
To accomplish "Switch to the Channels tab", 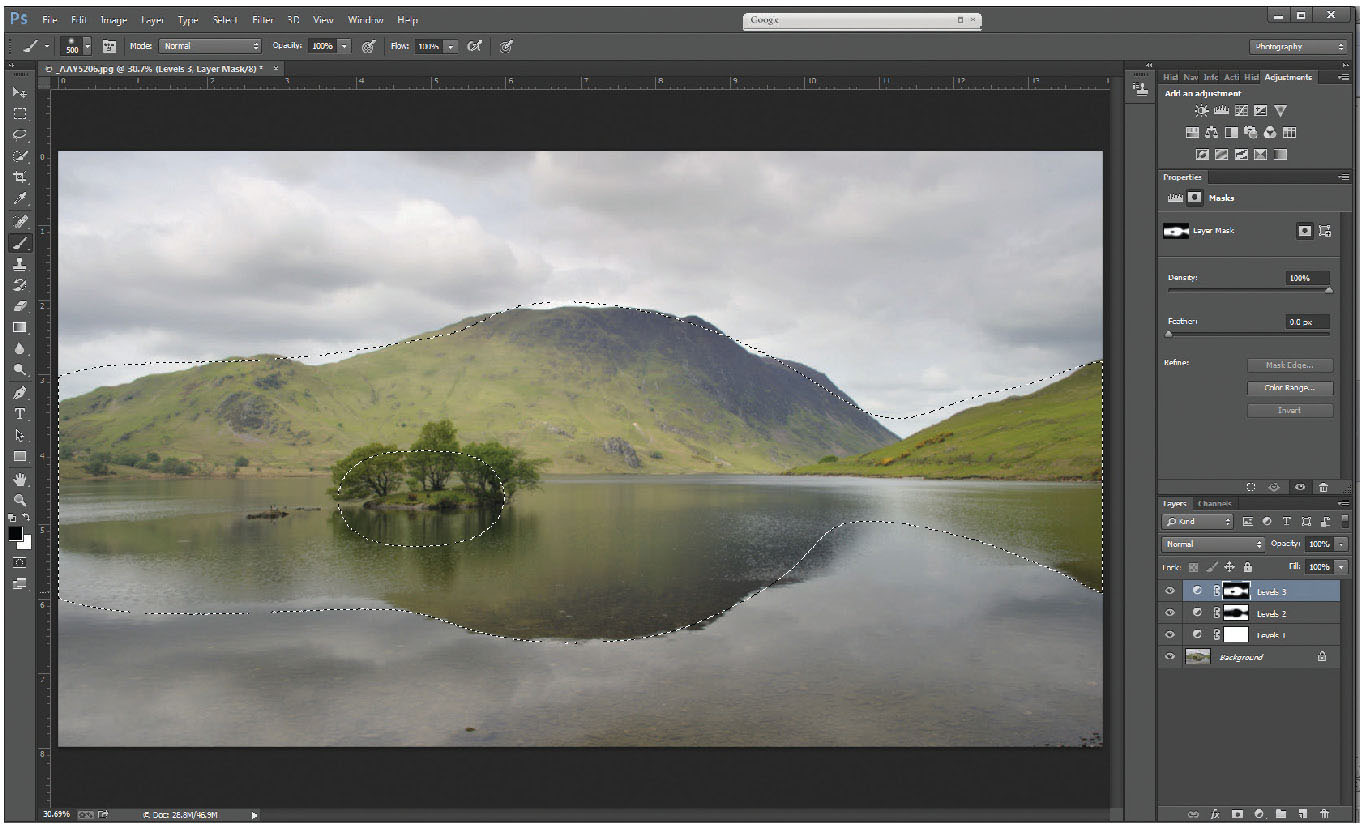I will (1215, 503).
